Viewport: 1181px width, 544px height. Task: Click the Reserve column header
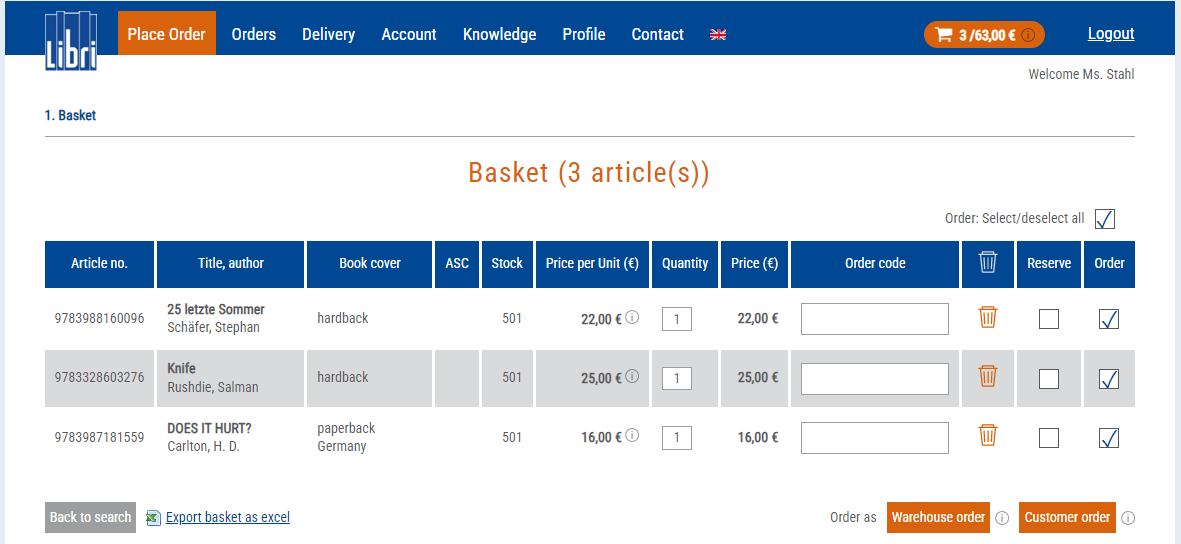(x=1049, y=264)
